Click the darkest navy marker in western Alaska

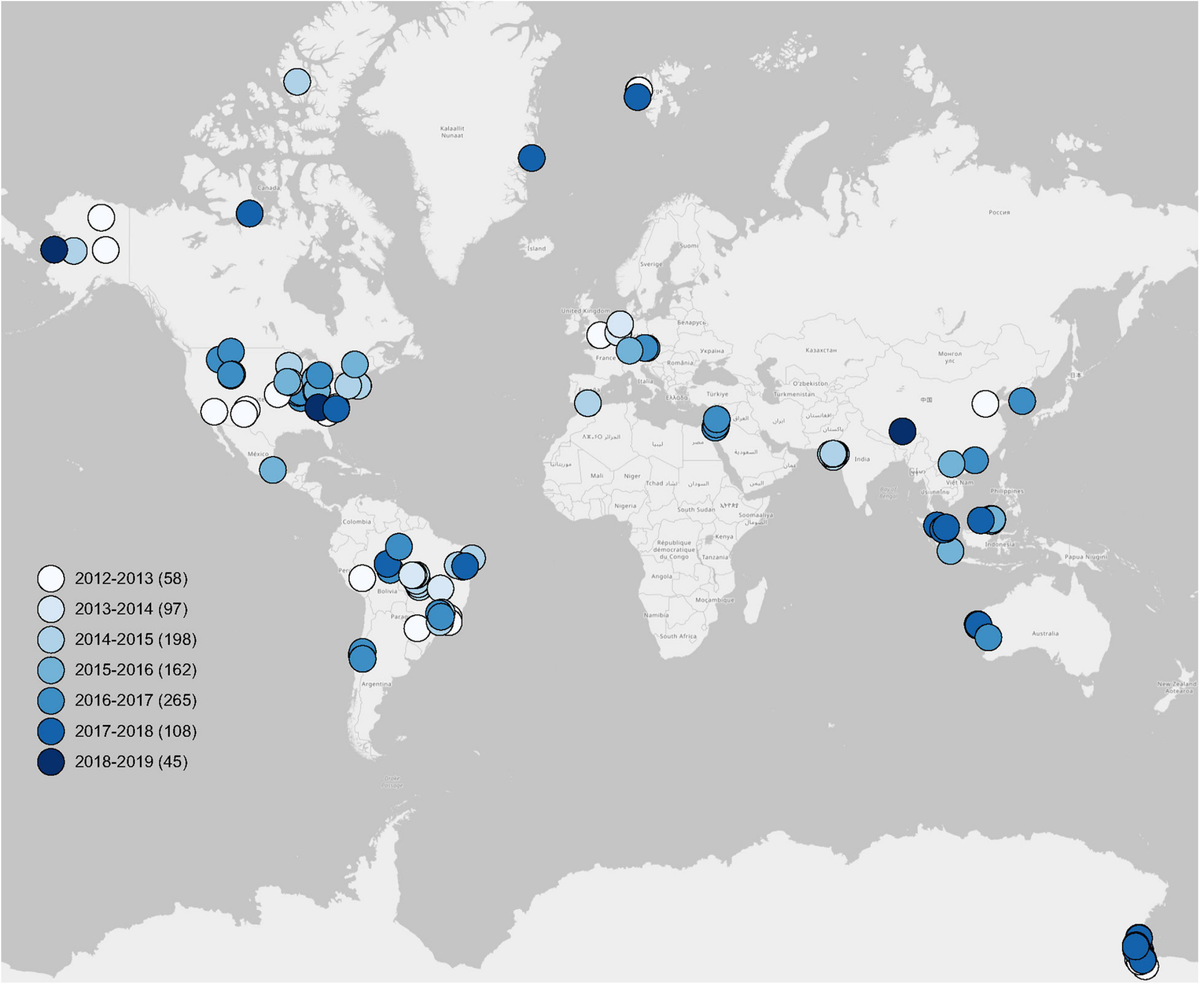click(53, 250)
